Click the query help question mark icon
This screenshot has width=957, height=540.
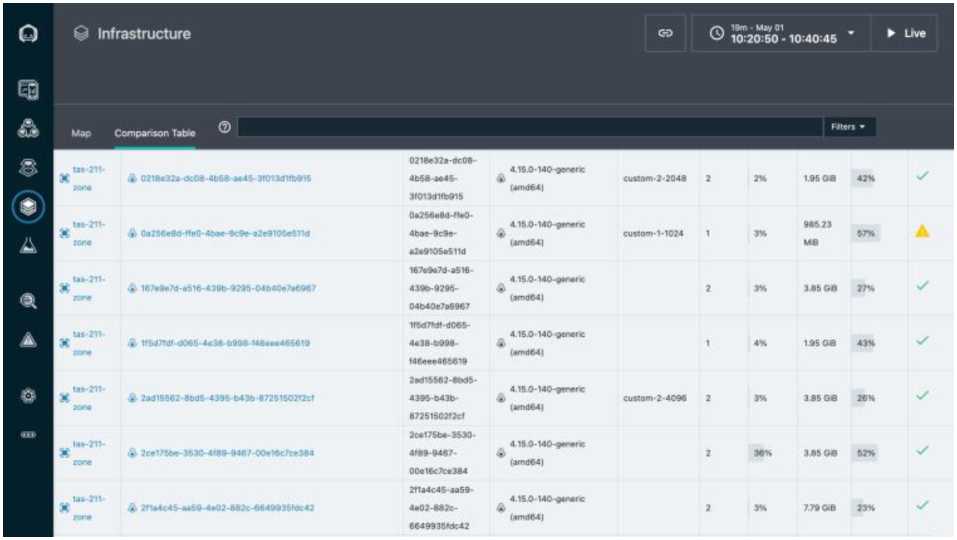(224, 127)
